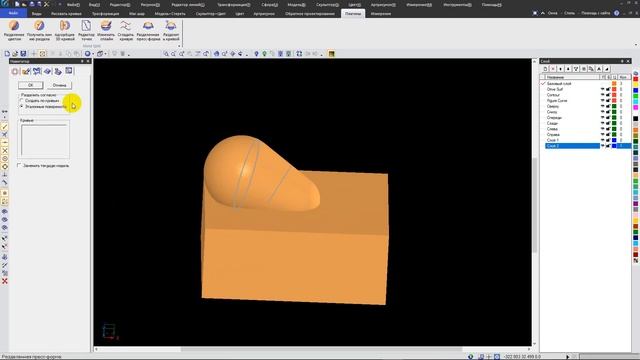The height and width of the screenshot is (360, 640).
Task: Toggle visibility eye of Drive Surf layer
Action: 602,89
